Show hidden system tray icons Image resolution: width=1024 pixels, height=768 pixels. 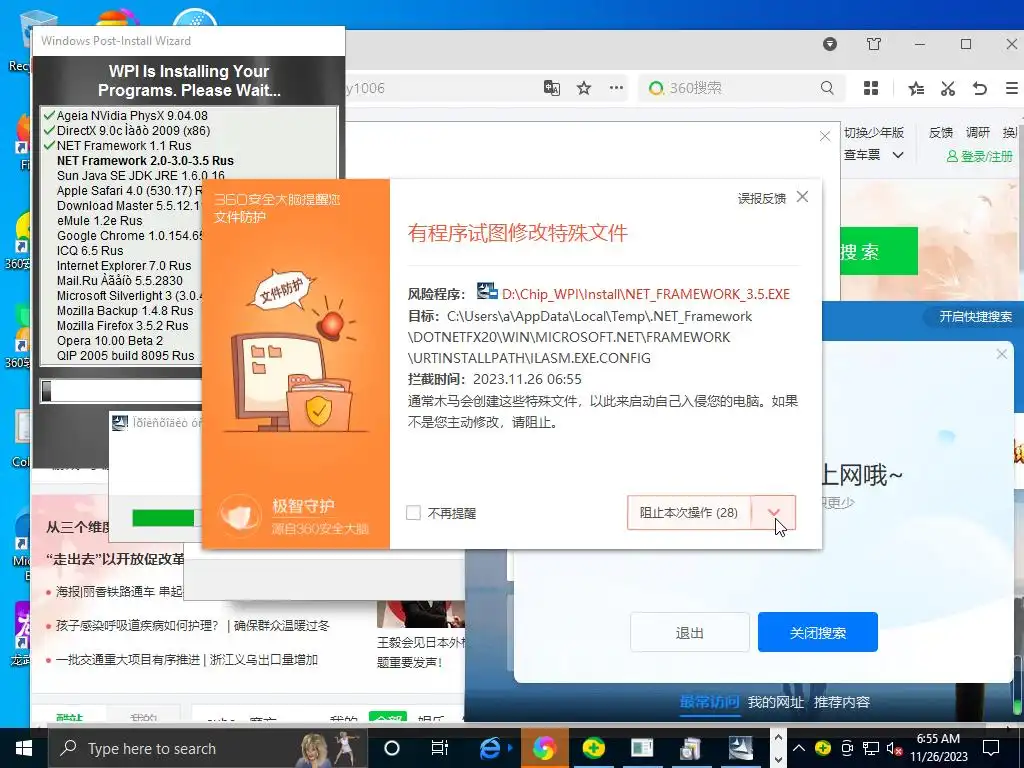click(799, 748)
